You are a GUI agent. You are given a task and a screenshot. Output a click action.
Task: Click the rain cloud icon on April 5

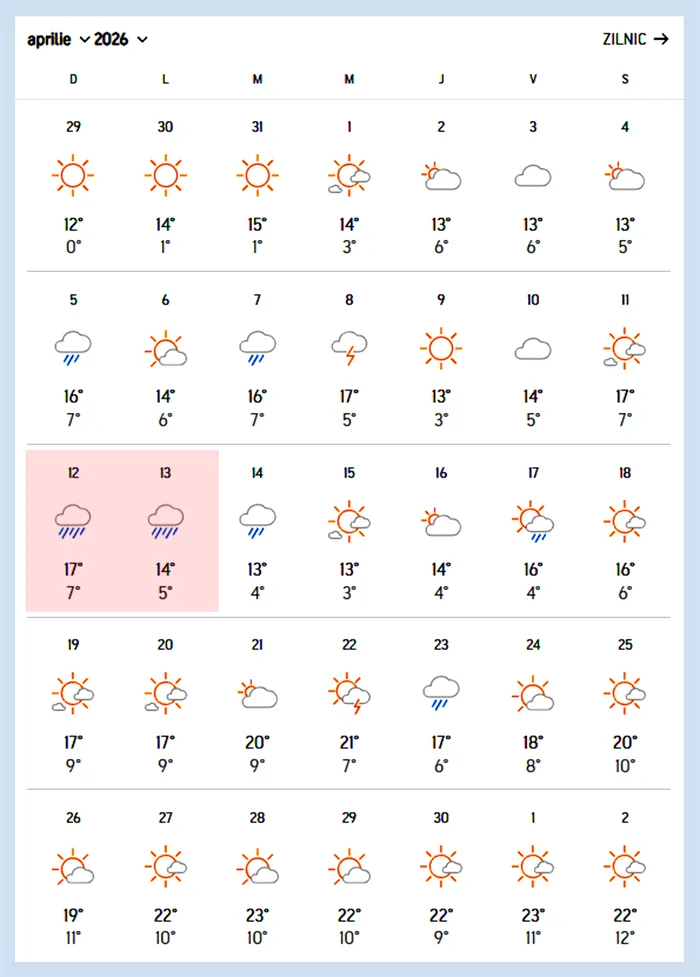[x=73, y=349]
